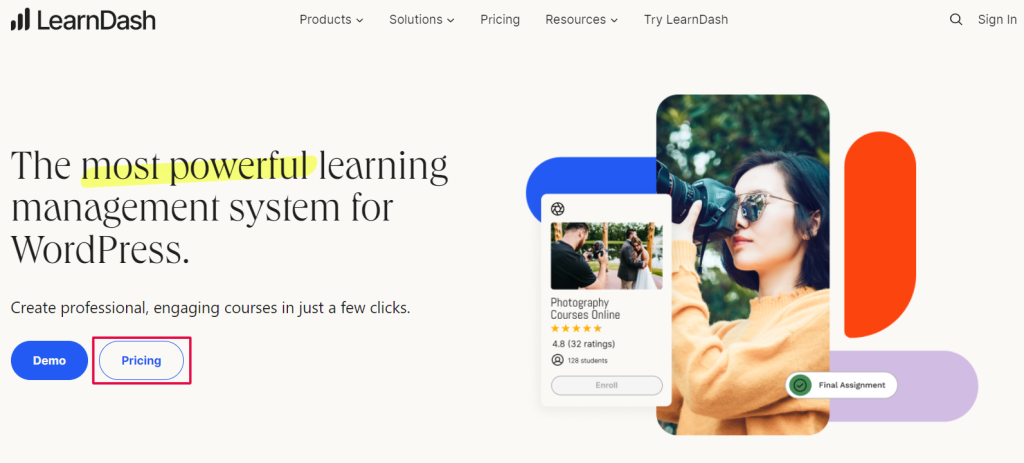This screenshot has height=463, width=1024.
Task: Click the greyed Enroll button
Action: click(607, 385)
